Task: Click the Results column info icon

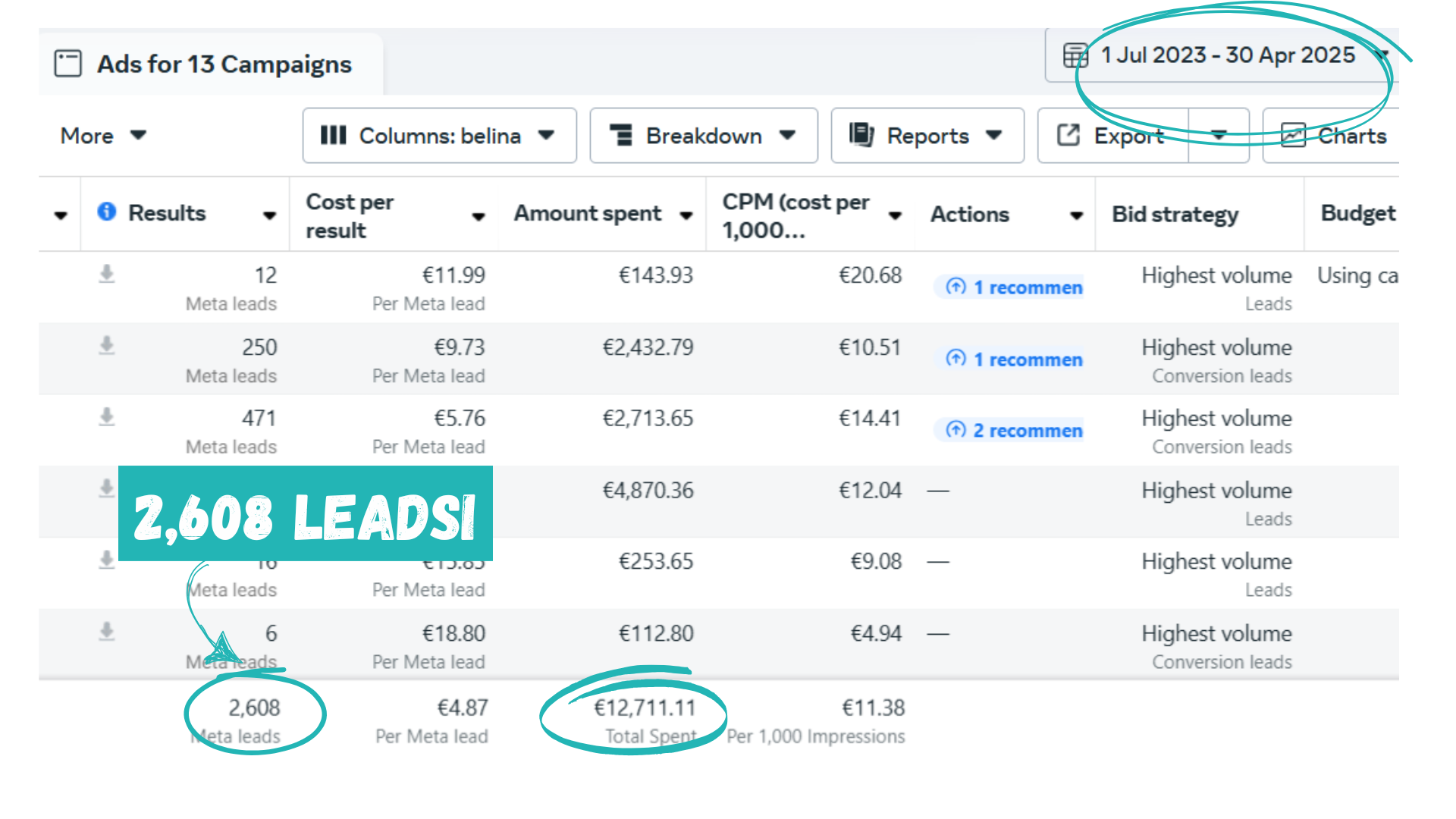Action: coord(107,212)
